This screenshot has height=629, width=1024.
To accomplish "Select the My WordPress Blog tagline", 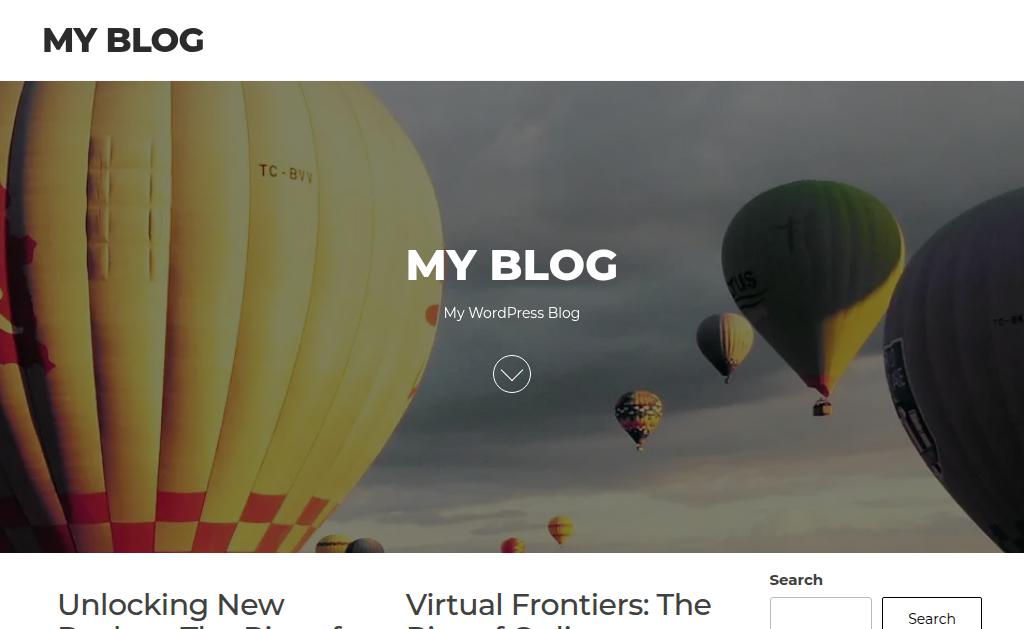I will tap(511, 313).
